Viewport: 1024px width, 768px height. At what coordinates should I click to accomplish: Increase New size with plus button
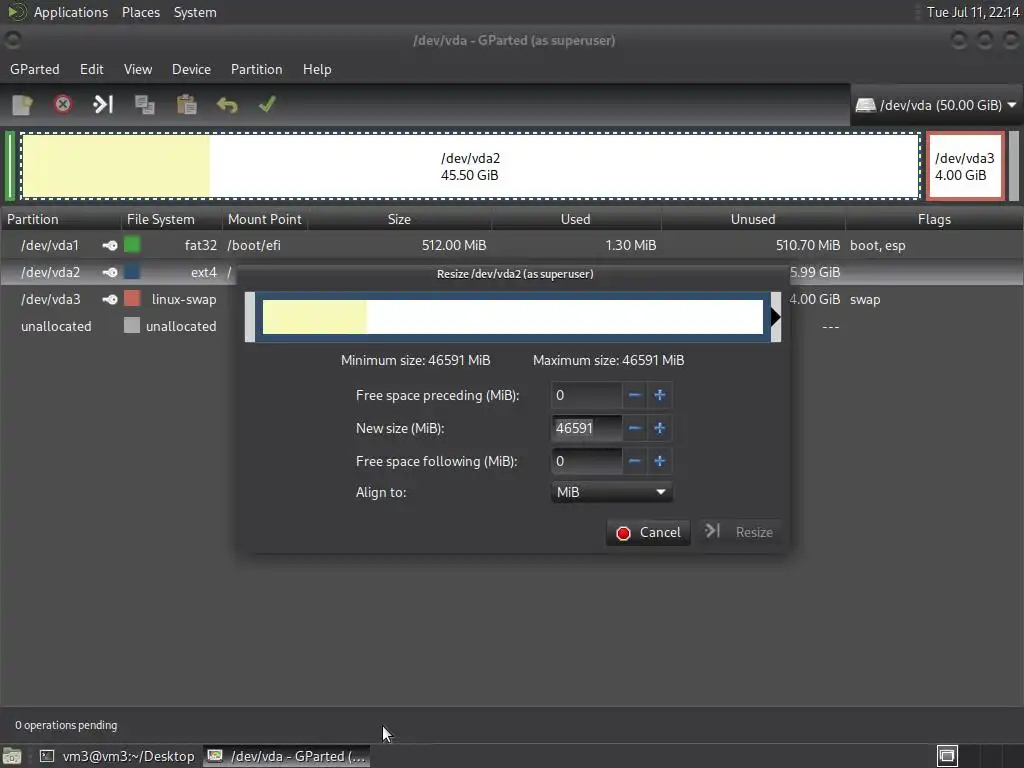click(660, 428)
